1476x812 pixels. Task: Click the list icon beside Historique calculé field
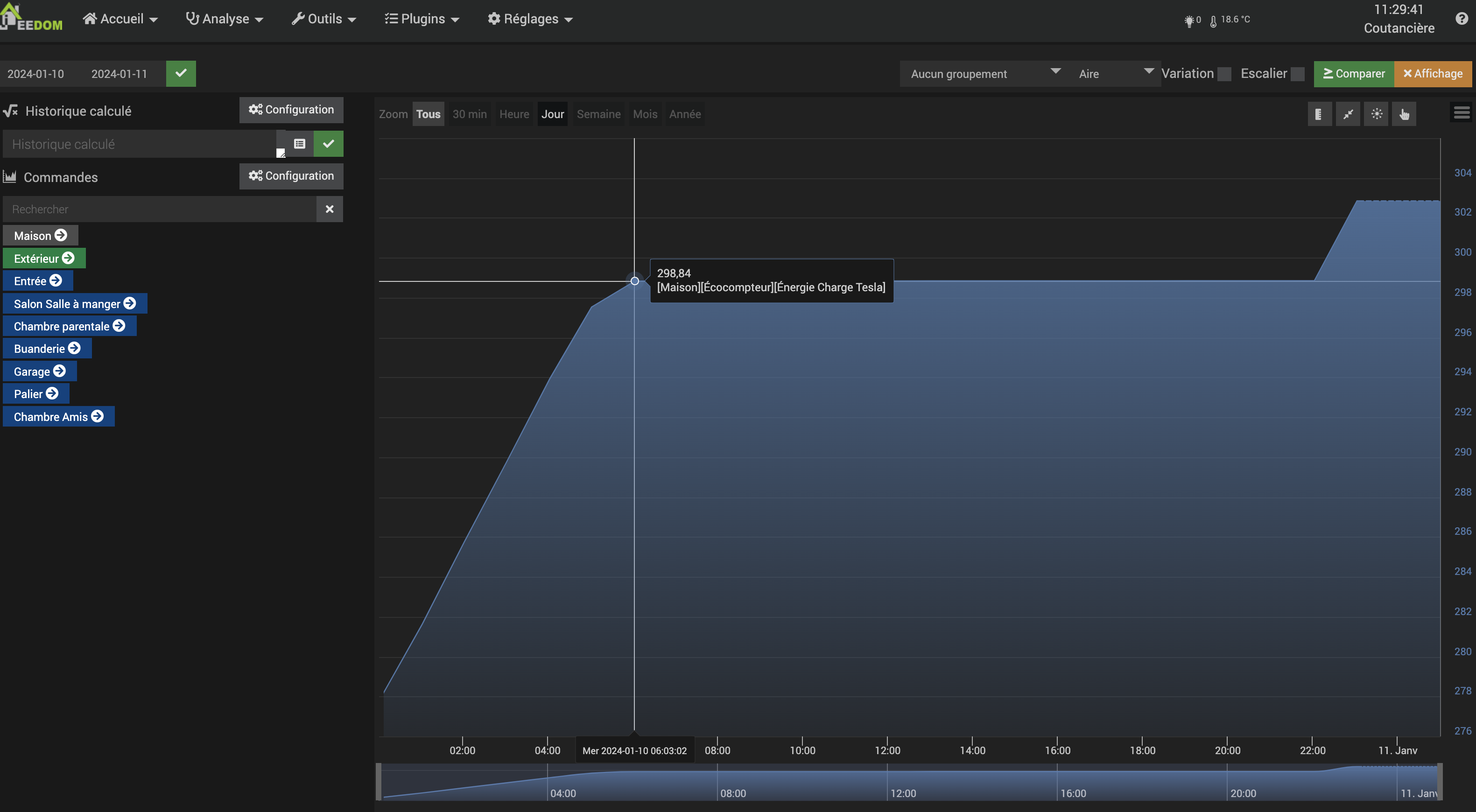(300, 144)
